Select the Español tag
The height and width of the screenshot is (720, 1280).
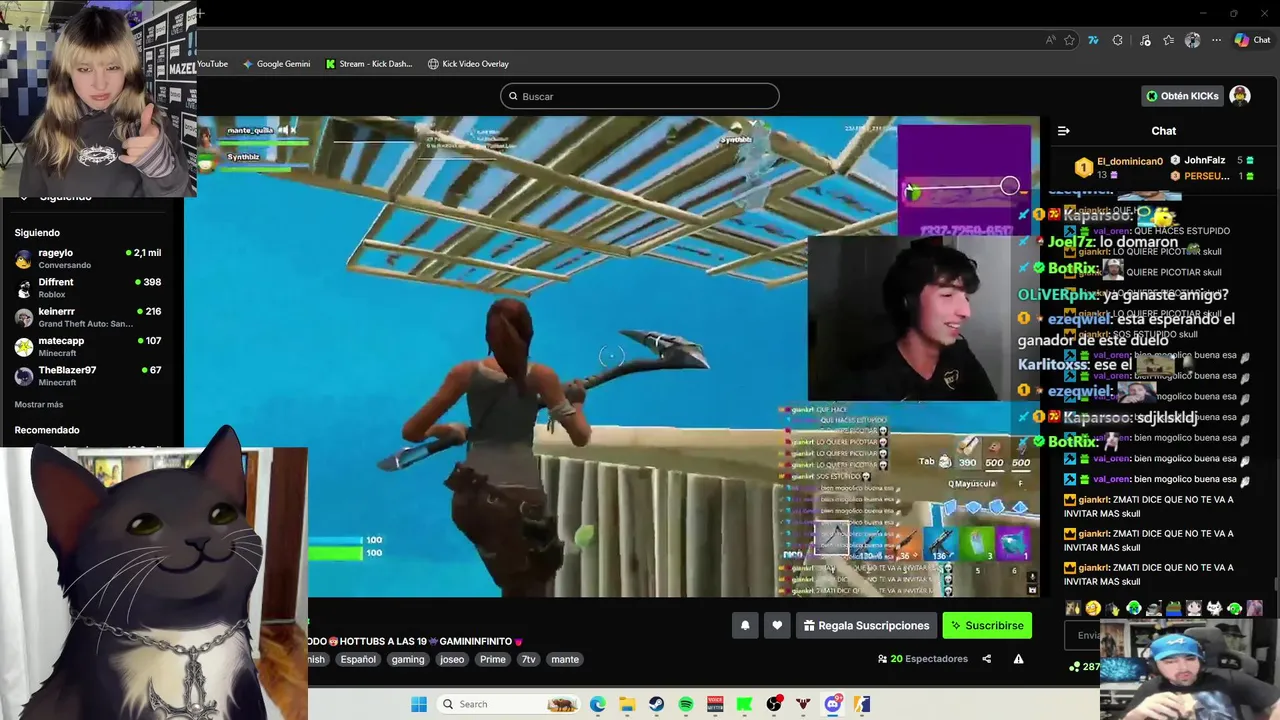(x=358, y=659)
